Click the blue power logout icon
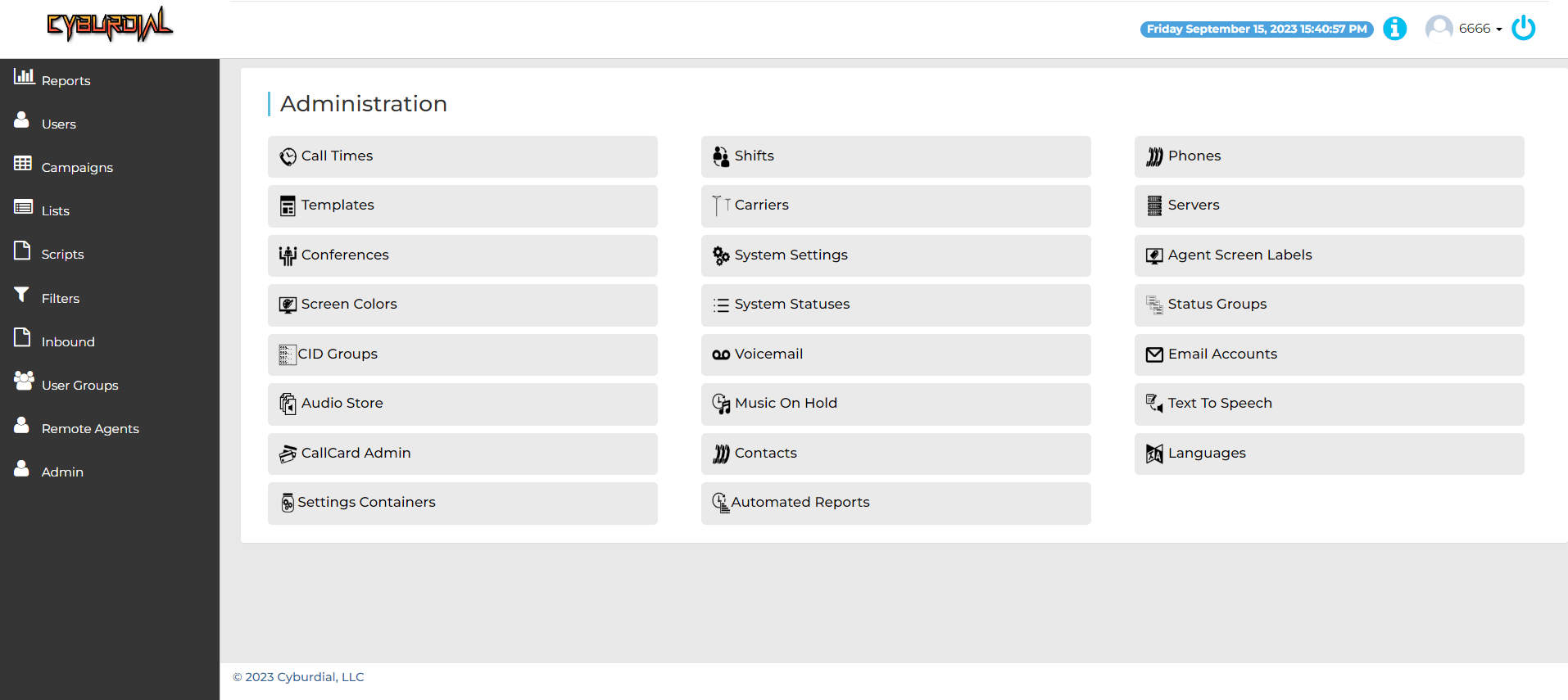1568x700 pixels. click(1523, 28)
